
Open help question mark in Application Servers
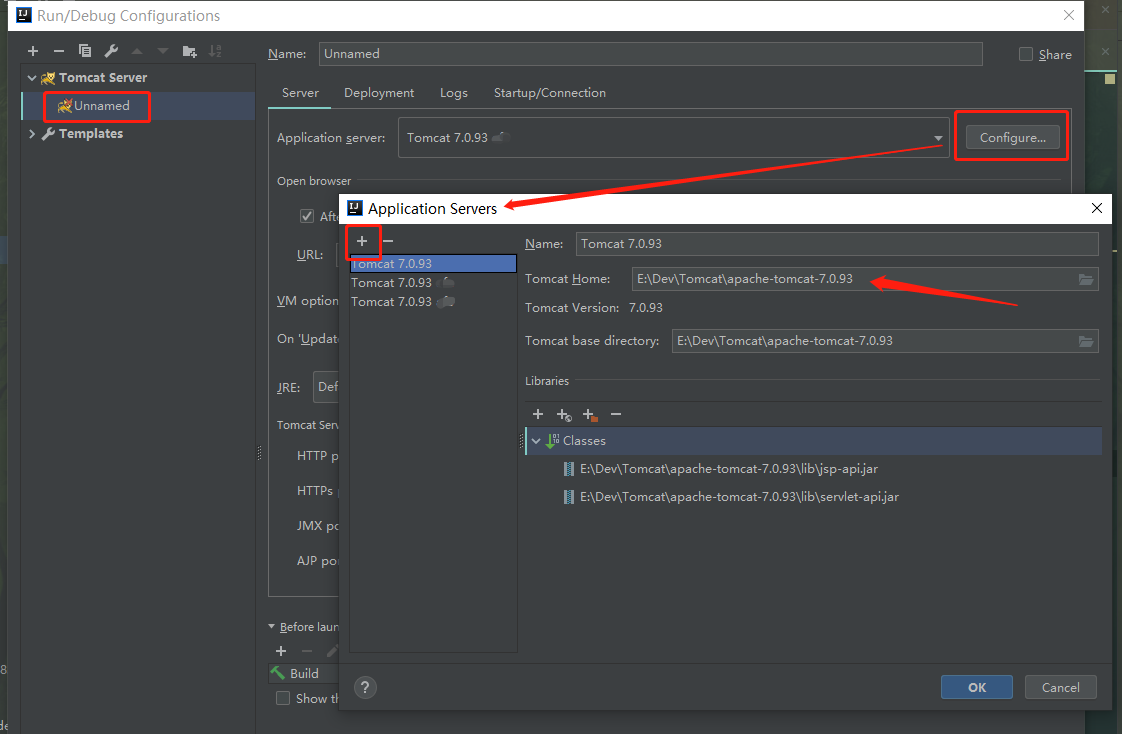(x=365, y=687)
